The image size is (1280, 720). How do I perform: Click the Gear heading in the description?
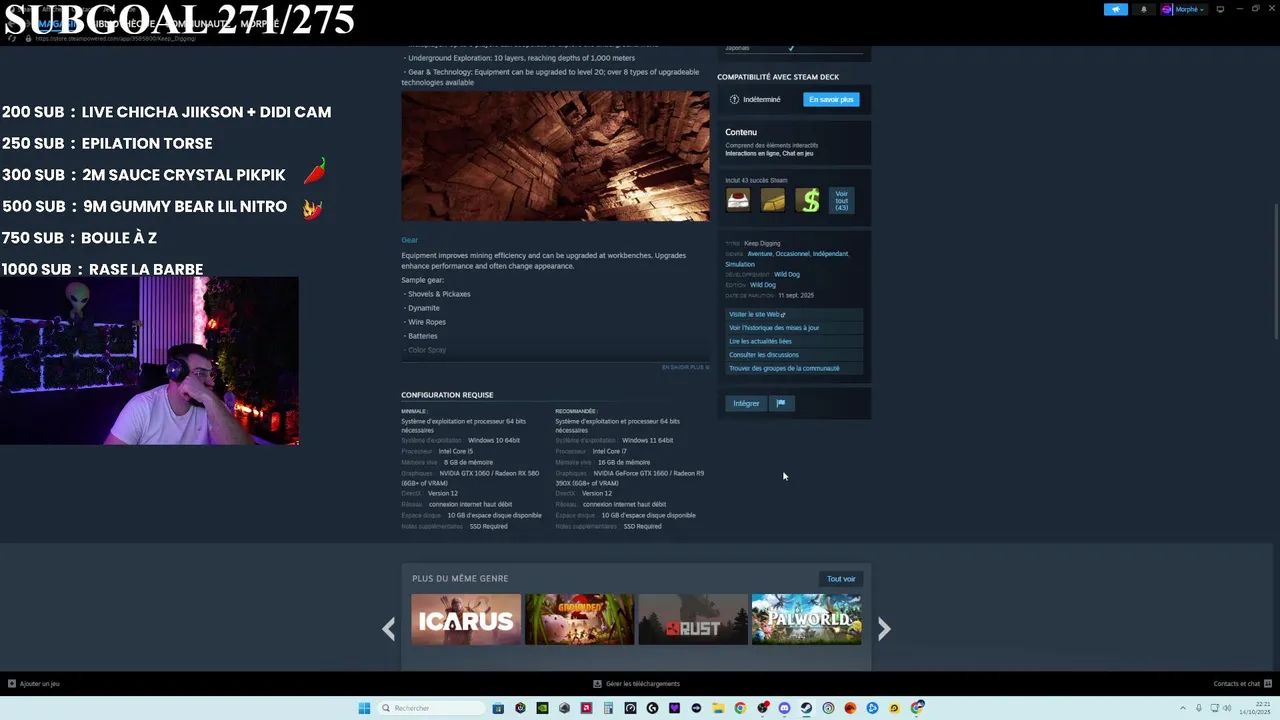click(410, 240)
